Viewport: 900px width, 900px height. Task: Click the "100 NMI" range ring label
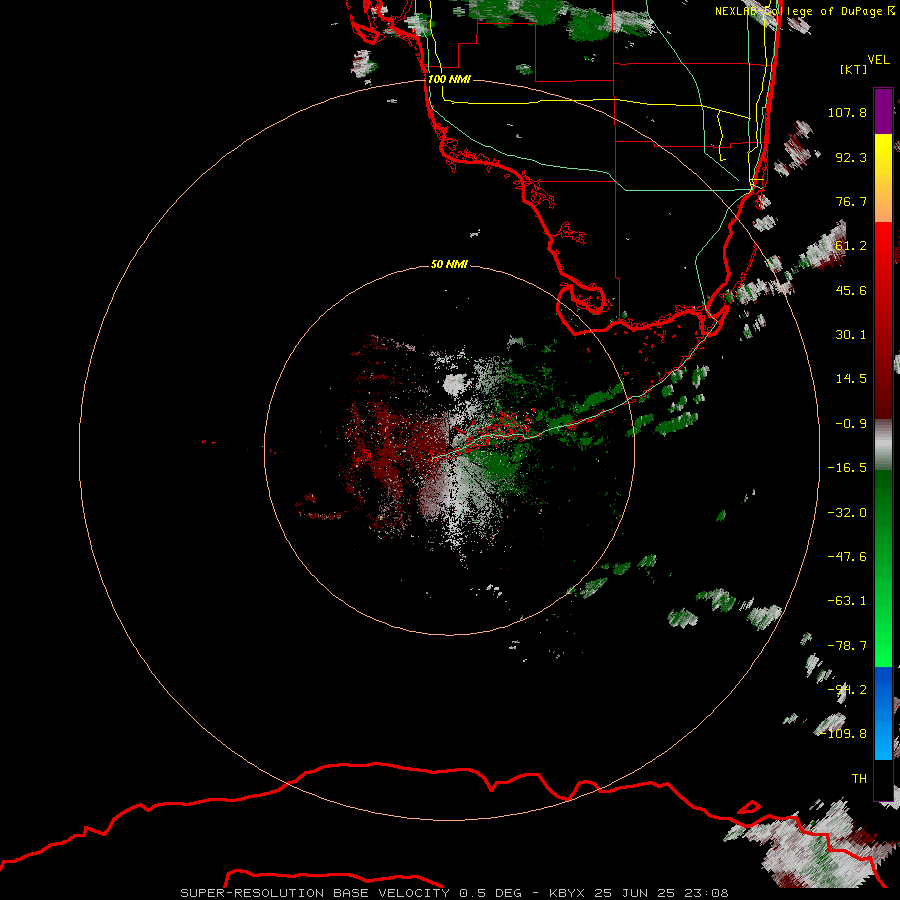point(449,79)
